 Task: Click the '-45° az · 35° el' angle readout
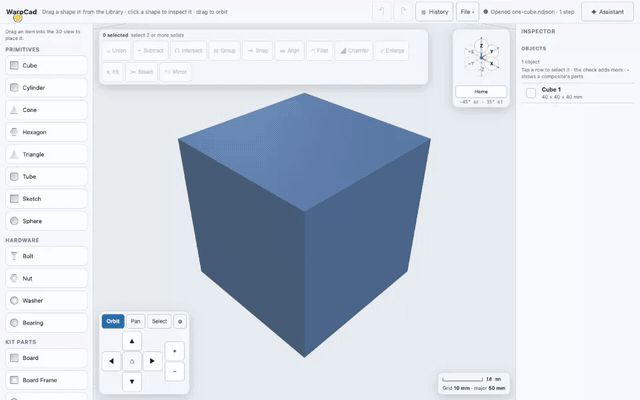pos(481,102)
